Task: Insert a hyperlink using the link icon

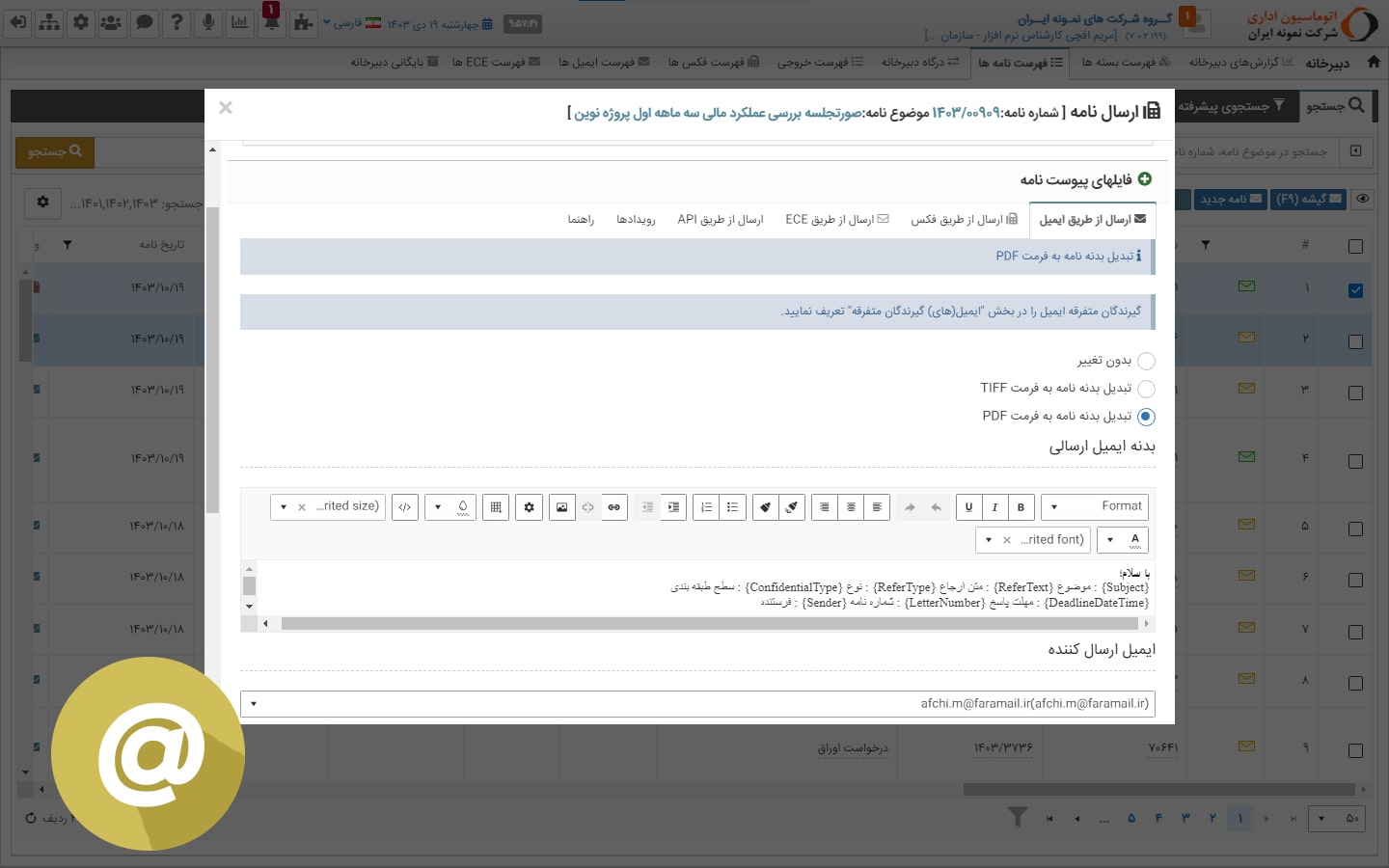Action: click(x=613, y=507)
